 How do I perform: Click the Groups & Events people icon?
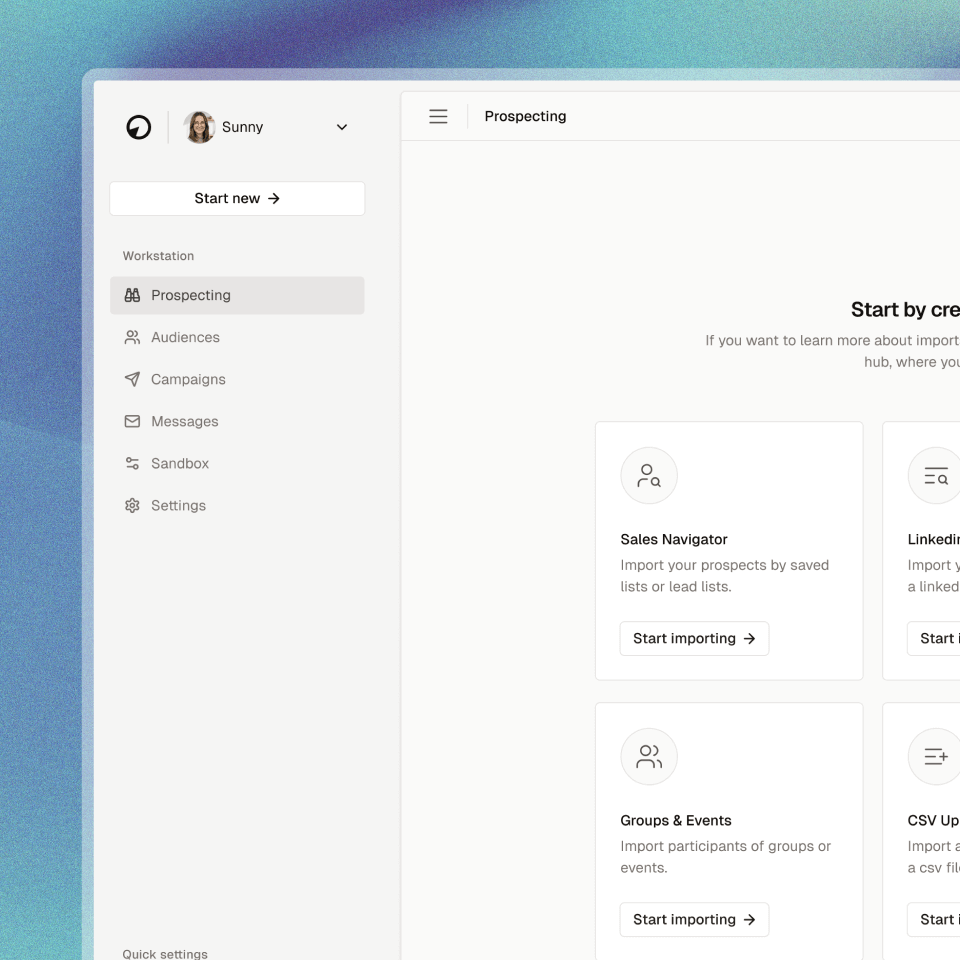(648, 757)
